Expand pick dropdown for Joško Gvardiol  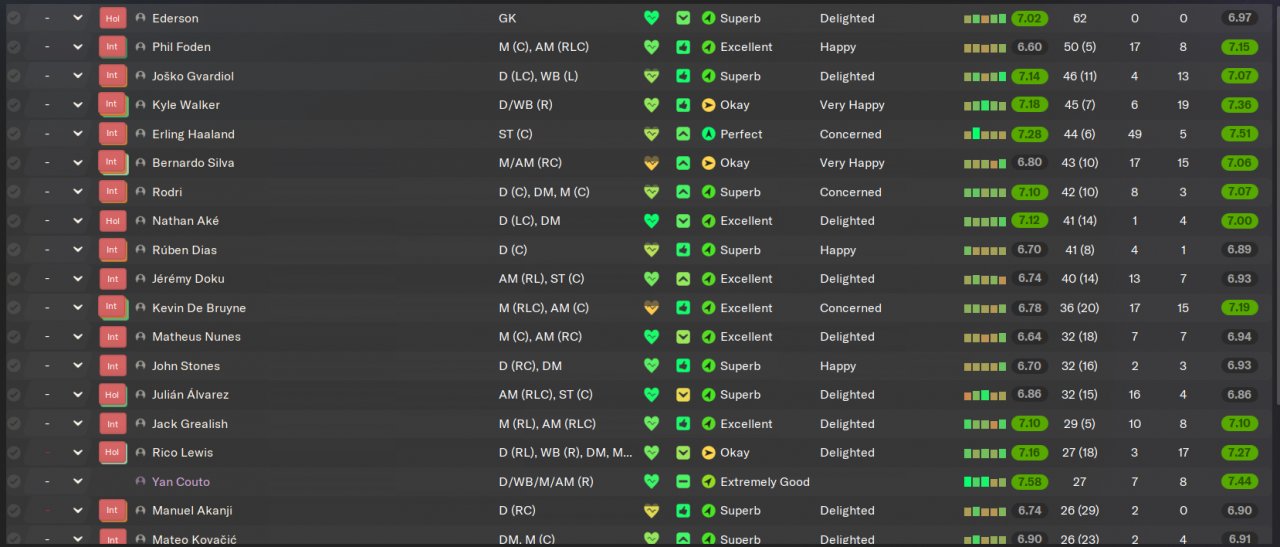78,76
